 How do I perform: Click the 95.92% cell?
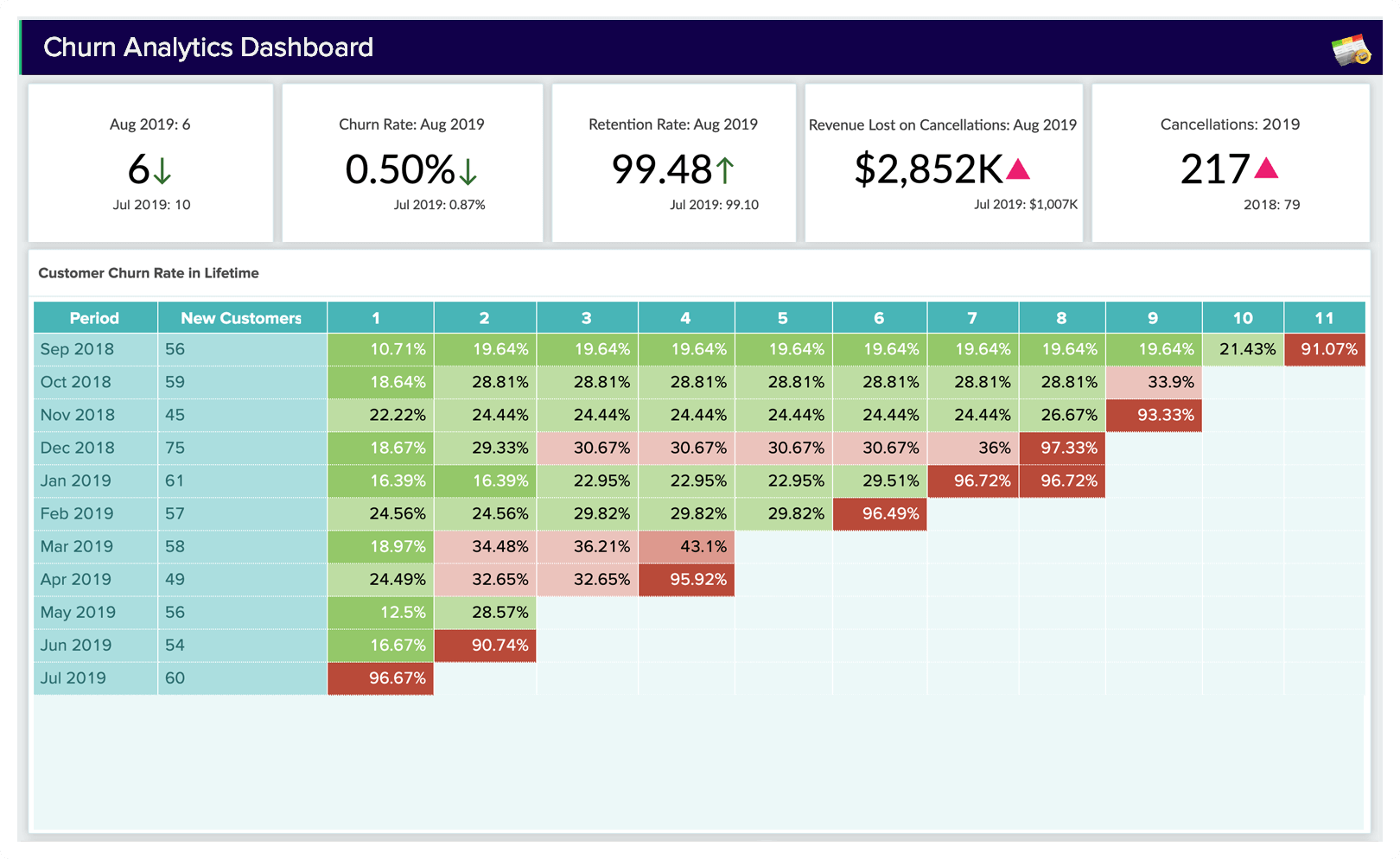coord(687,579)
